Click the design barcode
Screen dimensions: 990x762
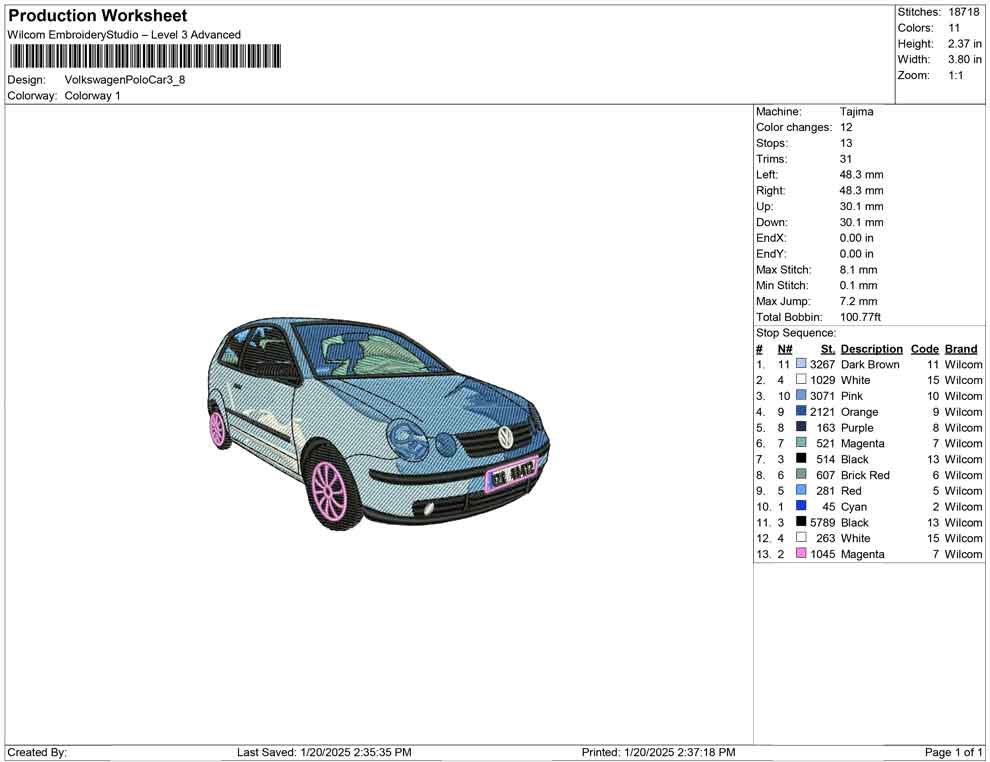click(143, 57)
